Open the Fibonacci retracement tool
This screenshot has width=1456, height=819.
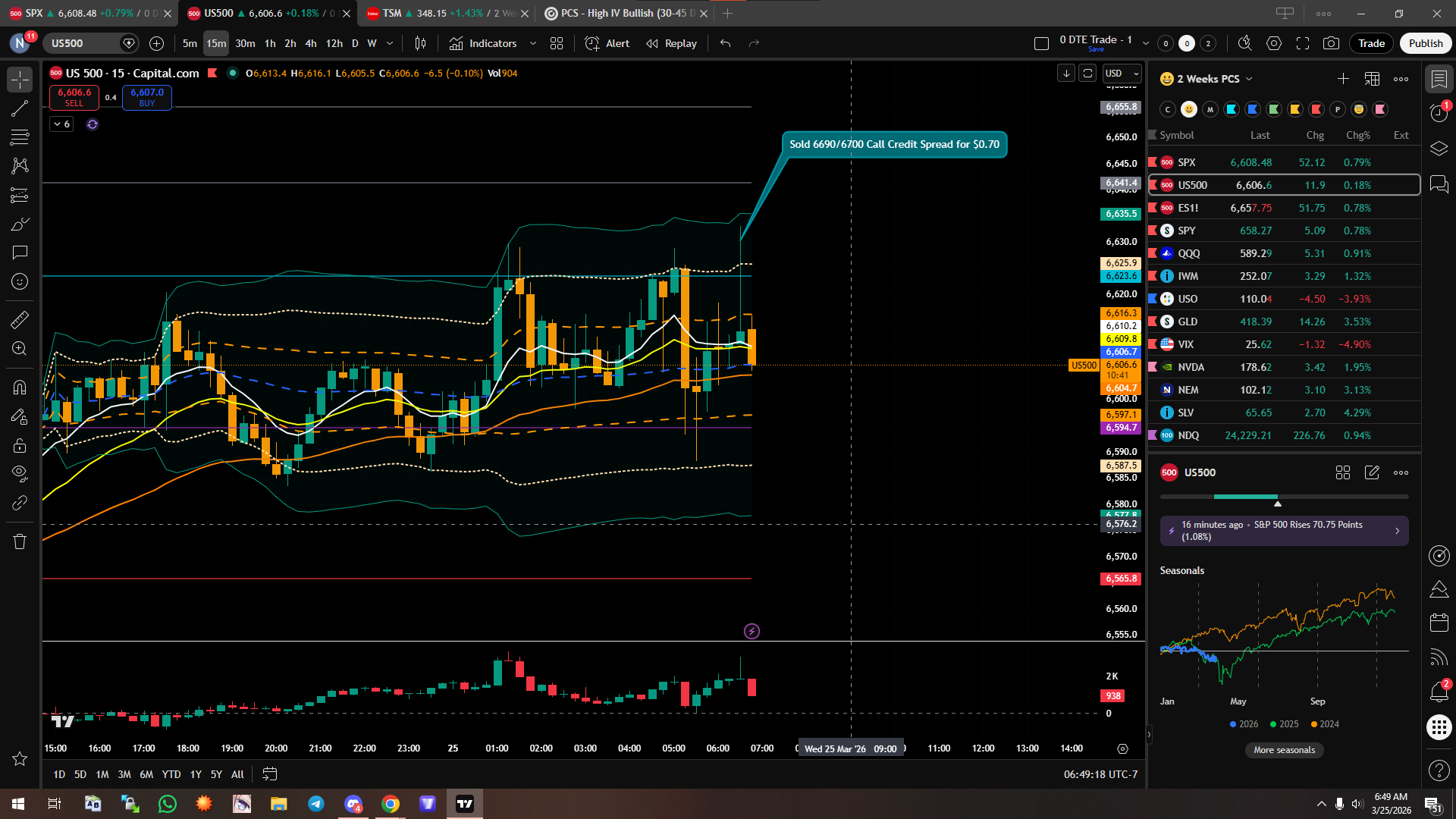coord(20,137)
